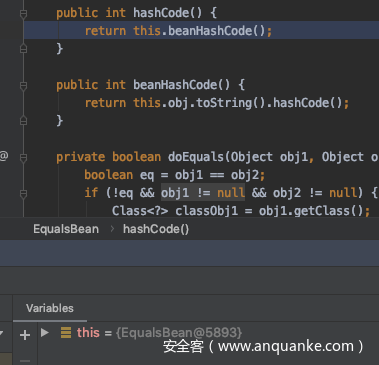
Task: Select hashCode() in the breadcrumb bar
Action: click(x=156, y=229)
